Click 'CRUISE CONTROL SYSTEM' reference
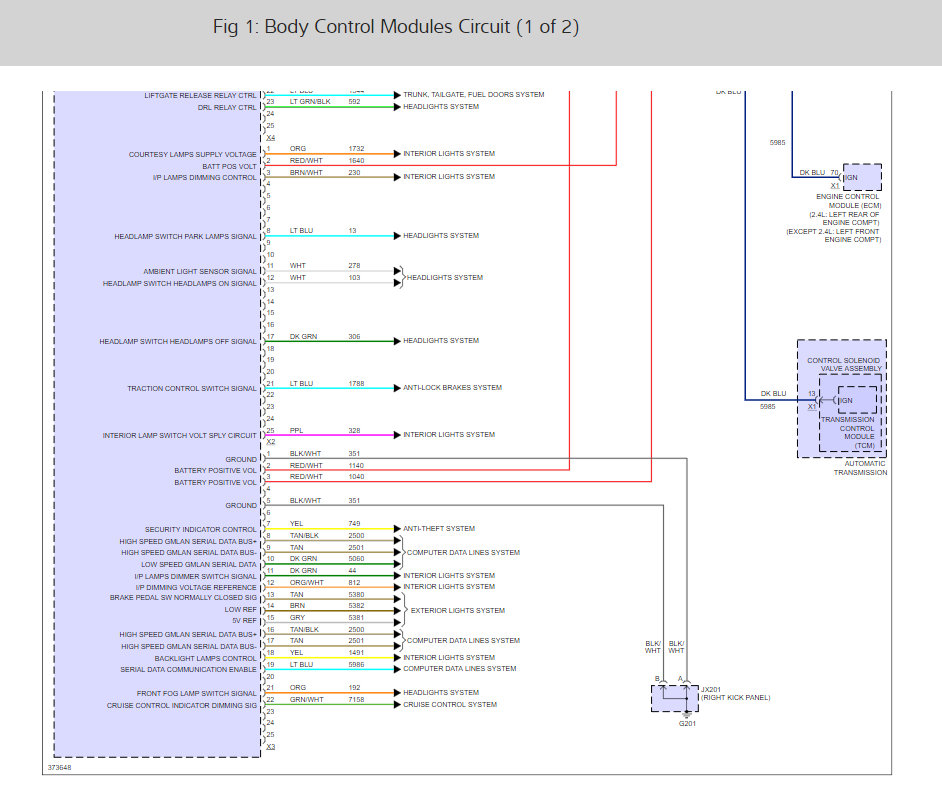Image resolution: width=942 pixels, height=799 pixels. tap(450, 705)
